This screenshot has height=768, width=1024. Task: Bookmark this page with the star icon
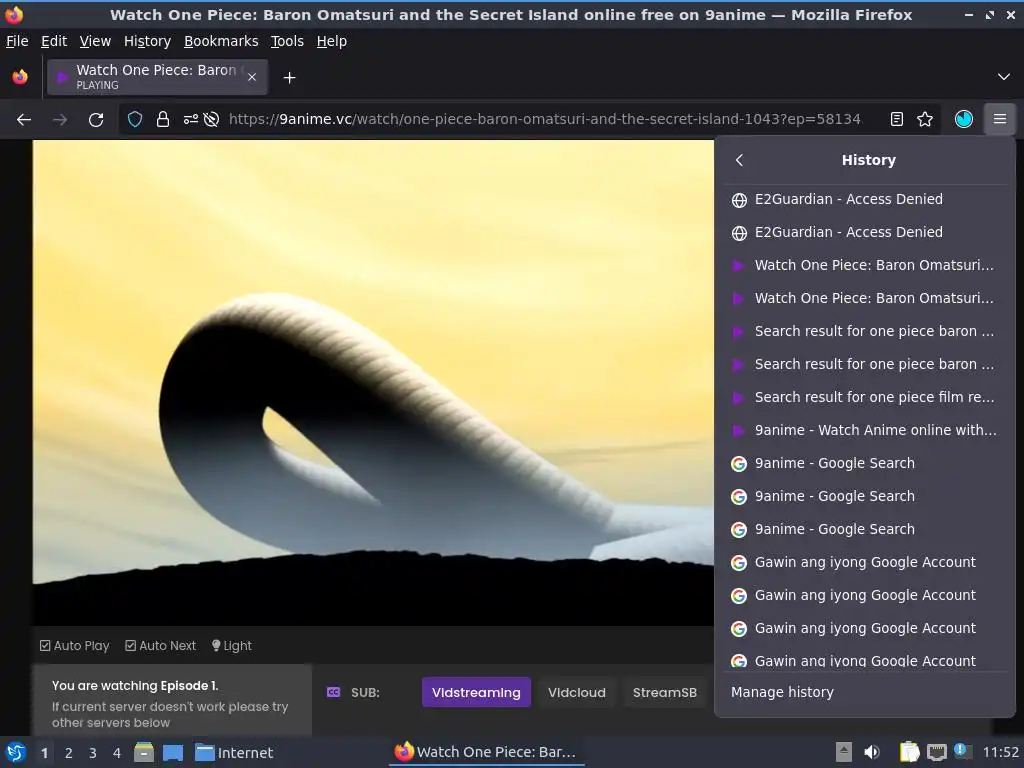point(925,119)
